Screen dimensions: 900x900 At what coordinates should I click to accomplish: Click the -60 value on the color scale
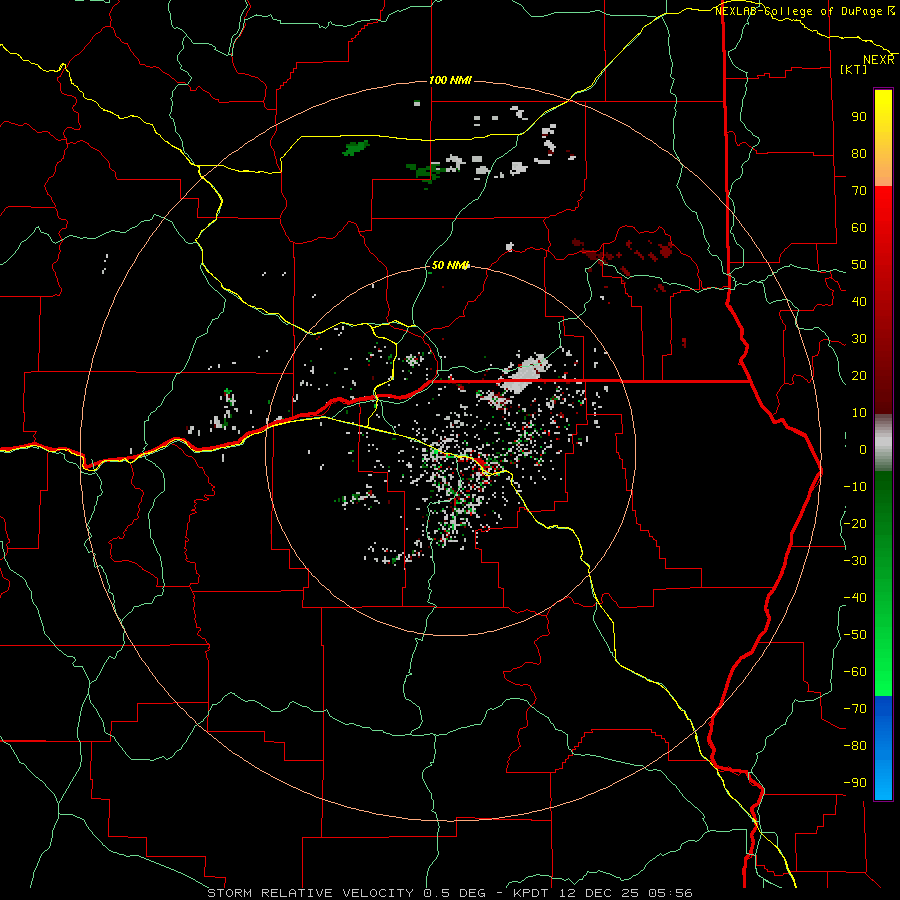pos(855,672)
